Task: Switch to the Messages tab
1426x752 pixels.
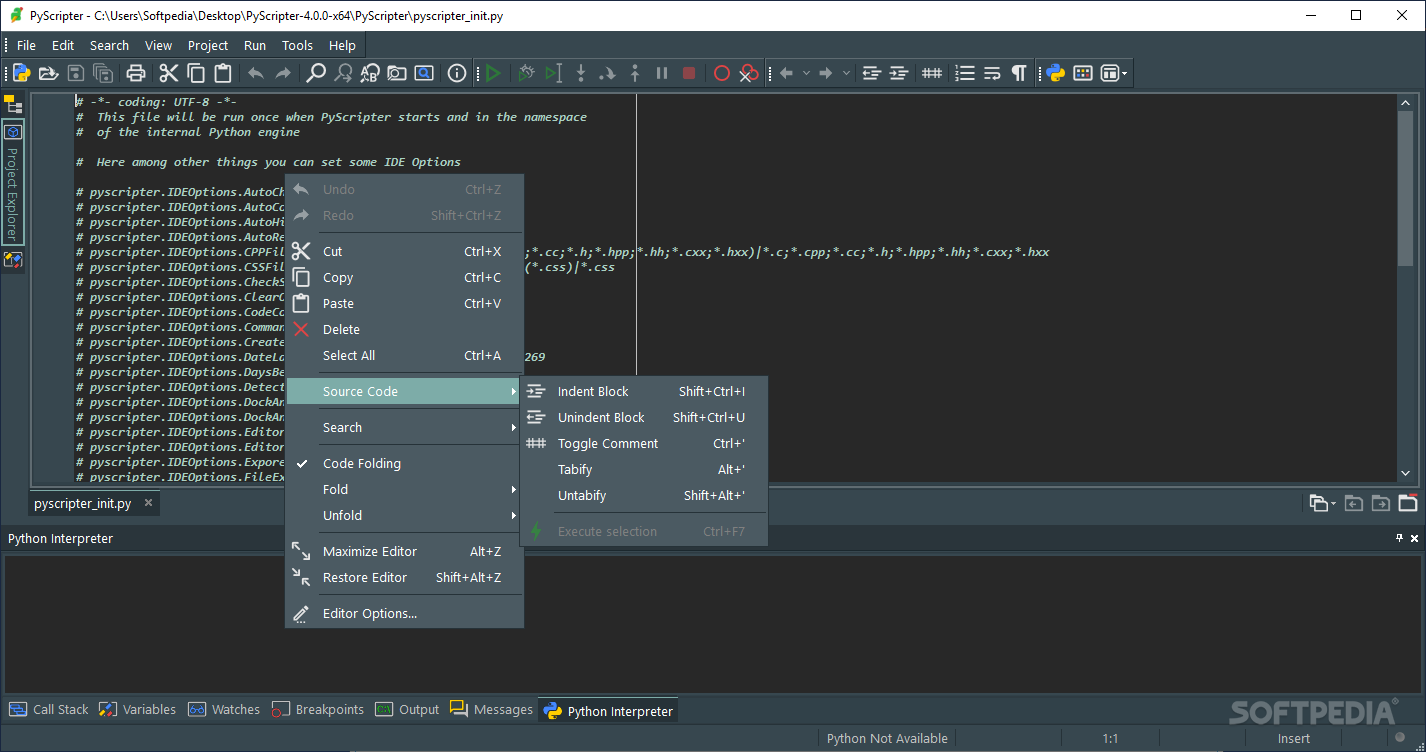Action: click(491, 709)
